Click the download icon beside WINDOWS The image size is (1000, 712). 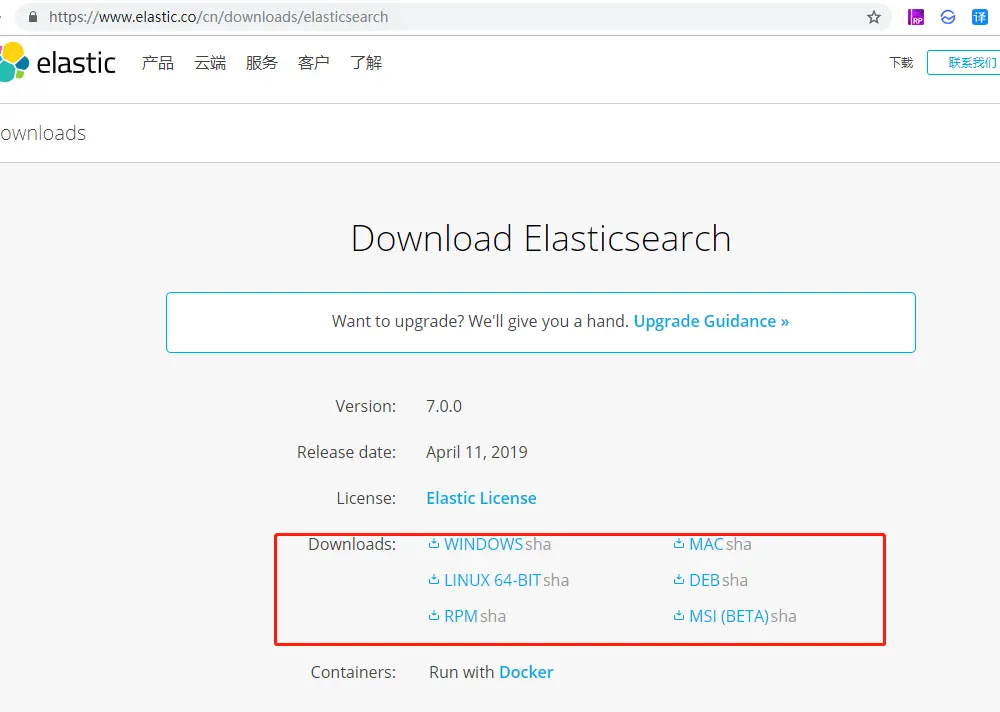434,544
